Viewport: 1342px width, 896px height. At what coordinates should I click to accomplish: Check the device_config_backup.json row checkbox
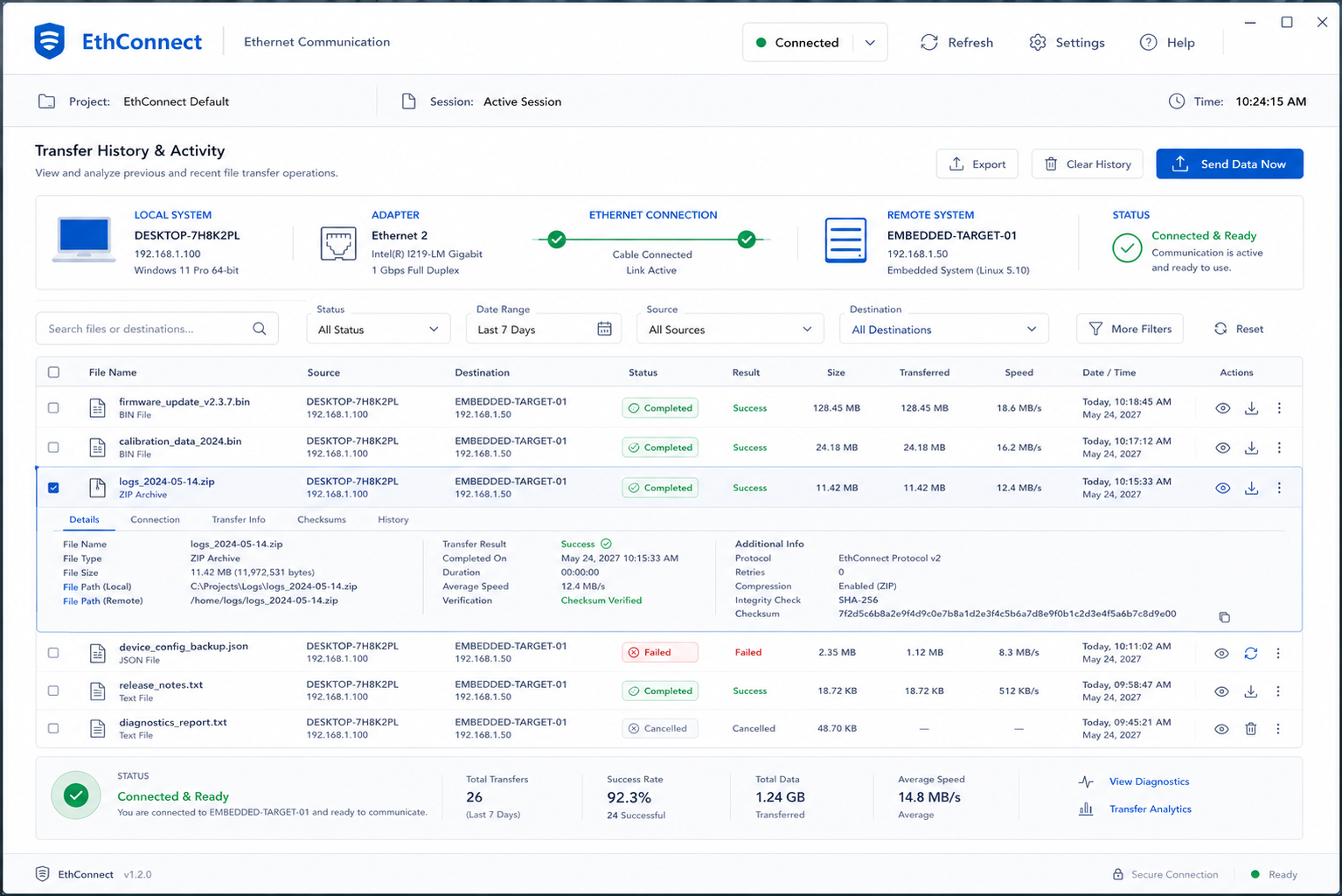53,653
